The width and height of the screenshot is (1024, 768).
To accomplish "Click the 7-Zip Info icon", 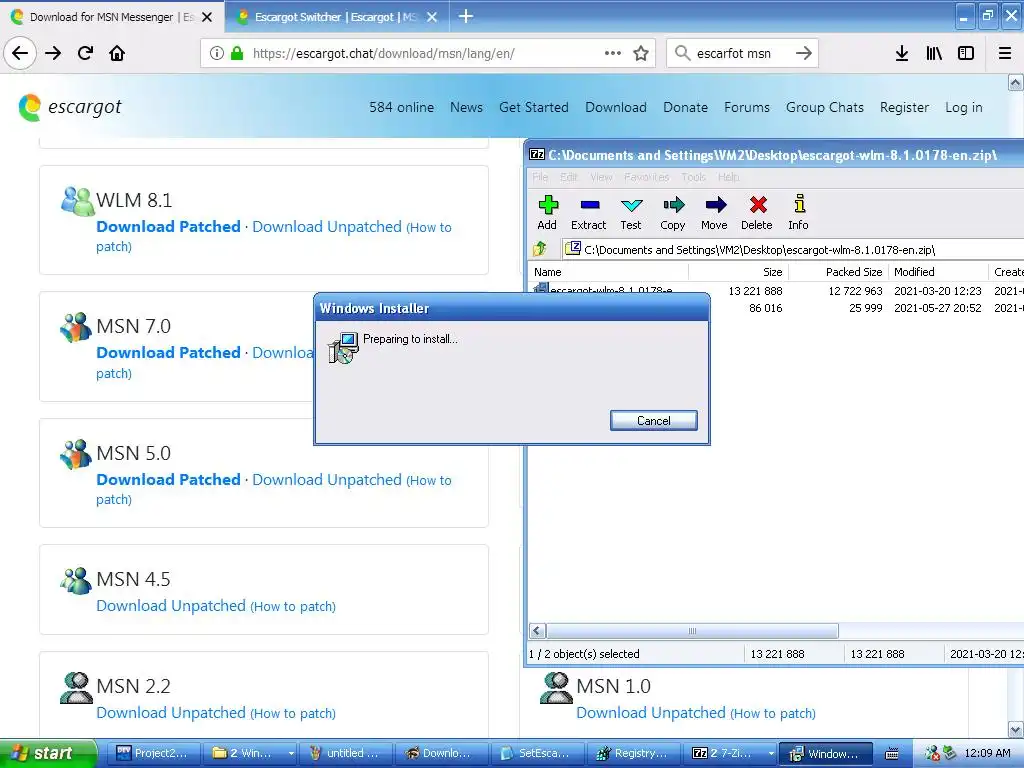I will (799, 204).
